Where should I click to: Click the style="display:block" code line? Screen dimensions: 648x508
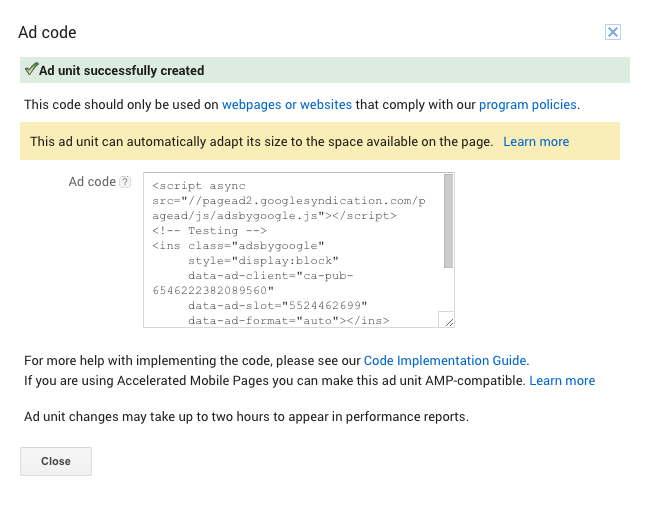[x=263, y=261]
